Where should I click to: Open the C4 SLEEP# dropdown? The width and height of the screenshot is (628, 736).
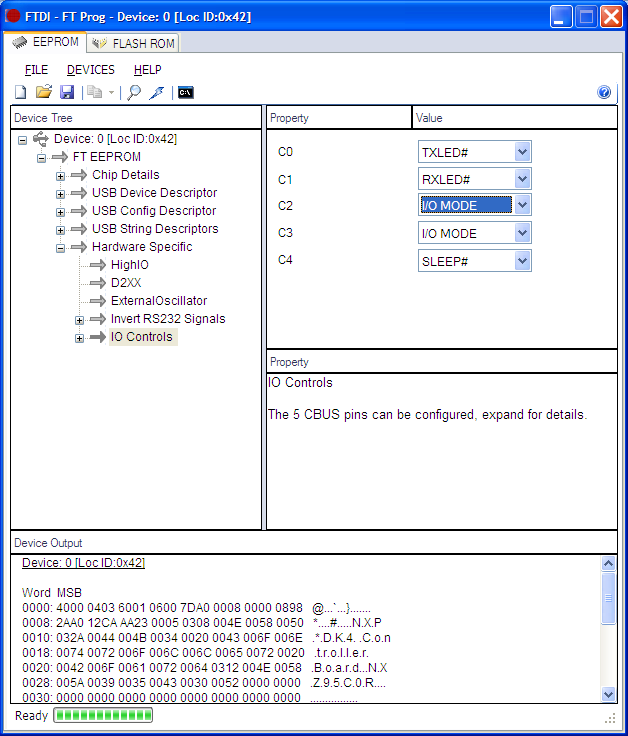tap(522, 261)
